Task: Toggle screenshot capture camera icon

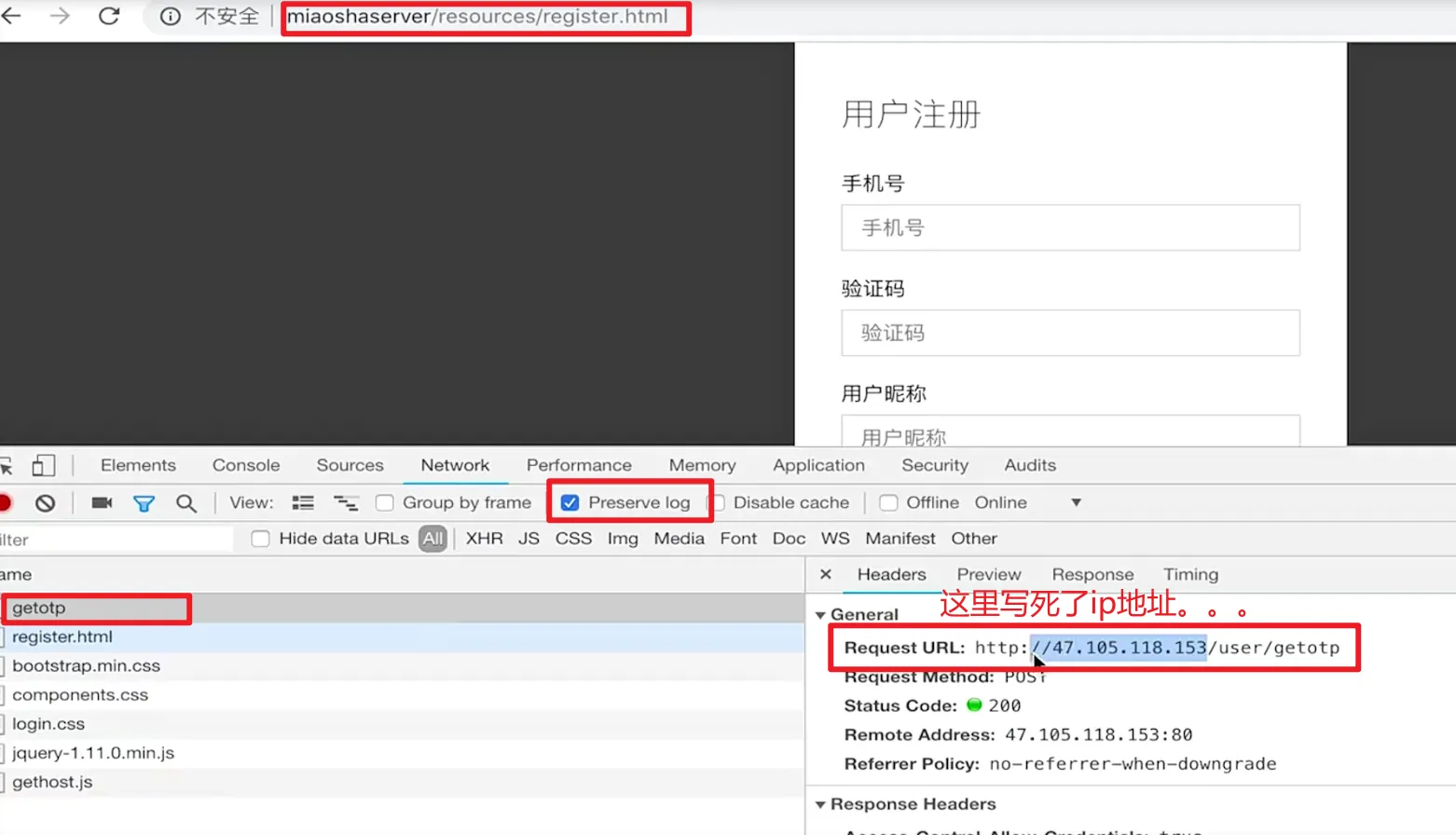Action: pos(102,503)
